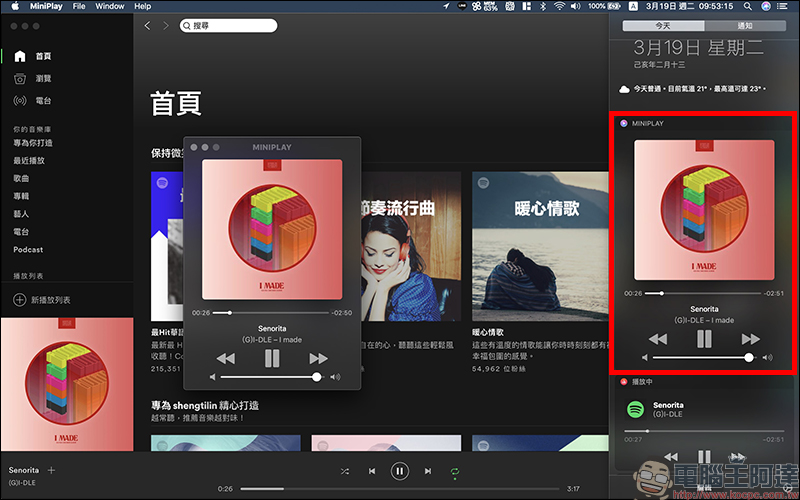Rewind in the MiniPlay floating window
800x500 pixels.
226,359
